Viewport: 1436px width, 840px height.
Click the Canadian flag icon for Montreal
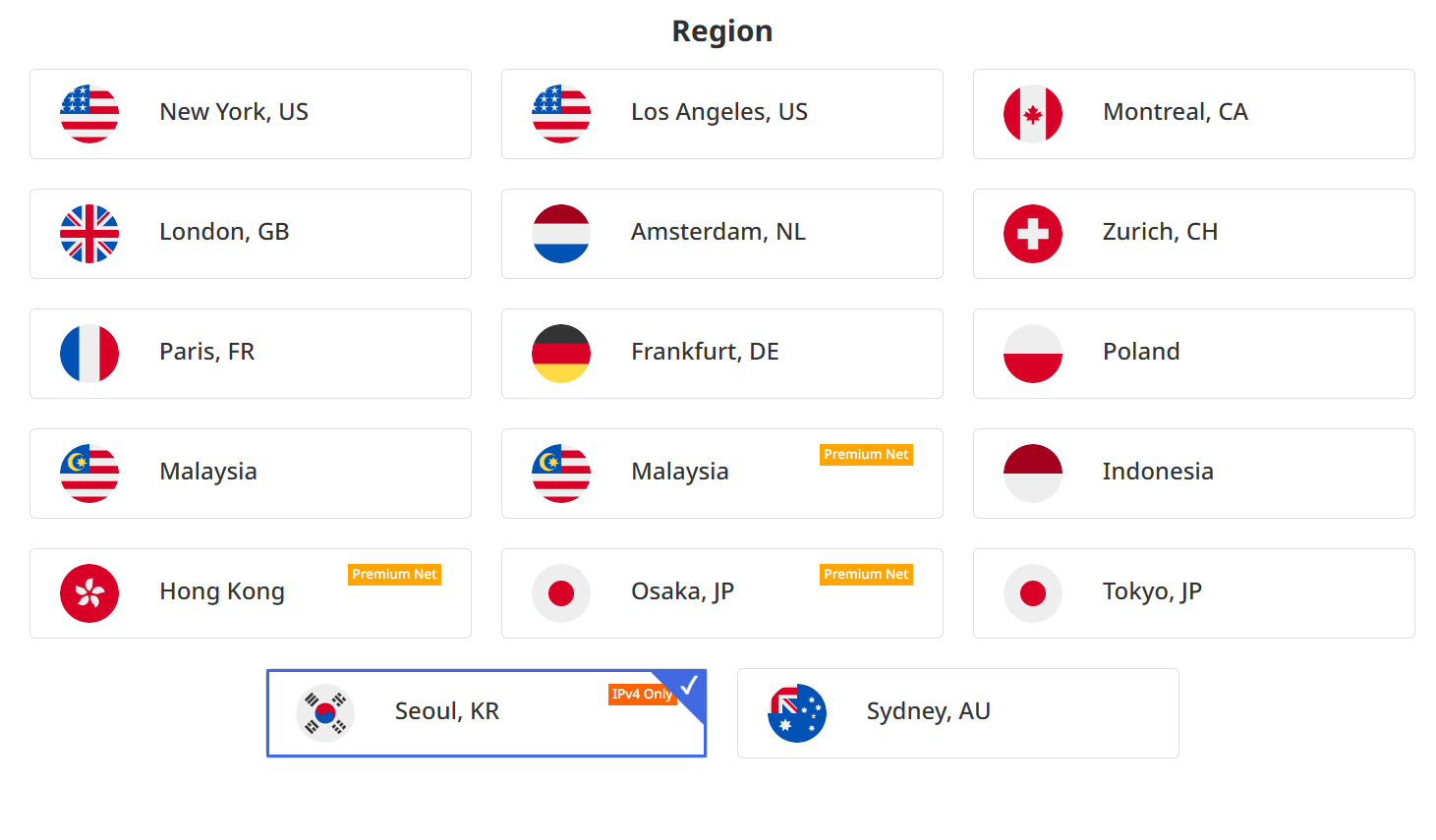[x=1033, y=114]
